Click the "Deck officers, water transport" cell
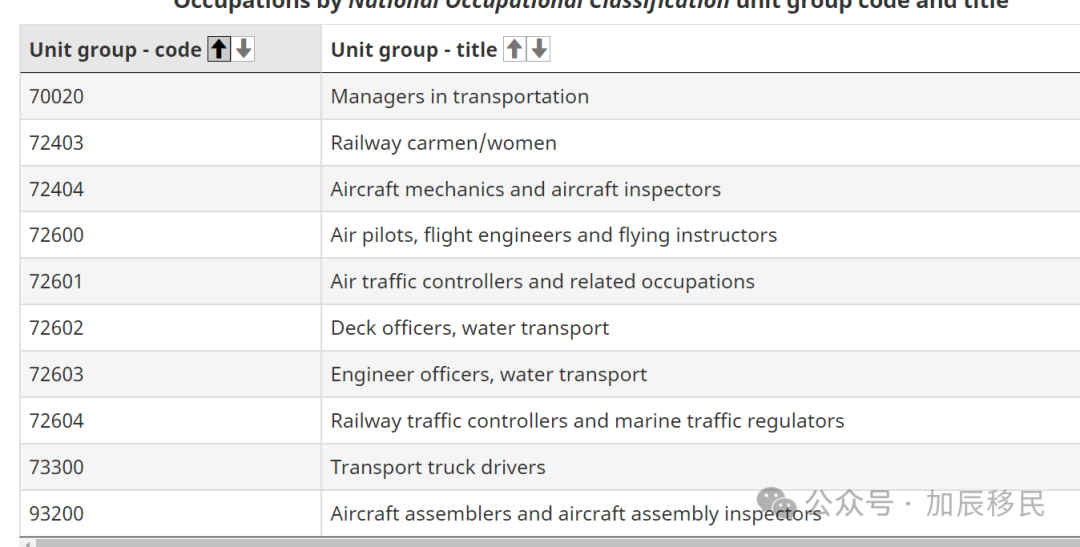Image resolution: width=1080 pixels, height=547 pixels. (x=470, y=328)
